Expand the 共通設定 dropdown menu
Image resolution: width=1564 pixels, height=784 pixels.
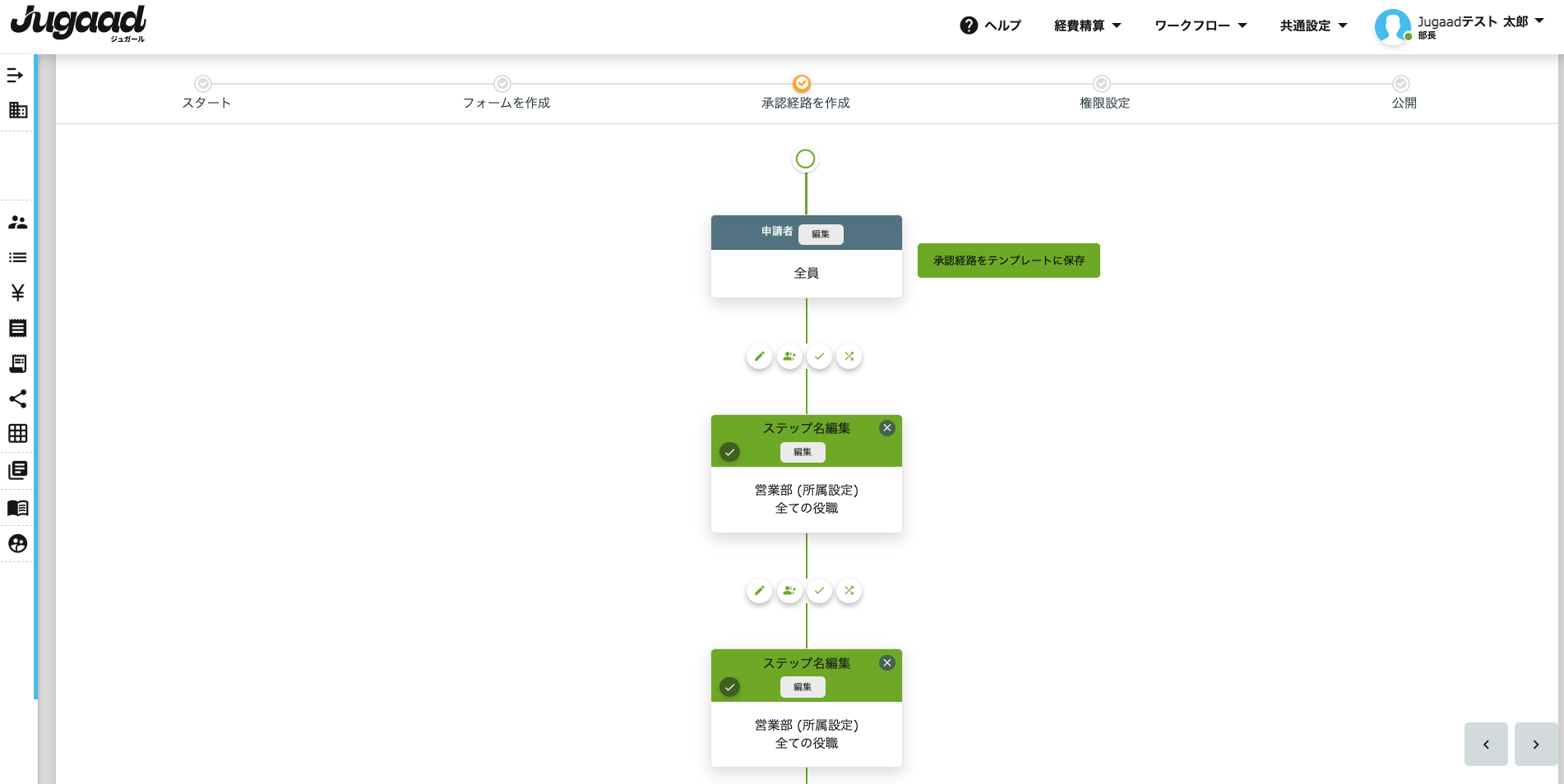[x=1313, y=25]
